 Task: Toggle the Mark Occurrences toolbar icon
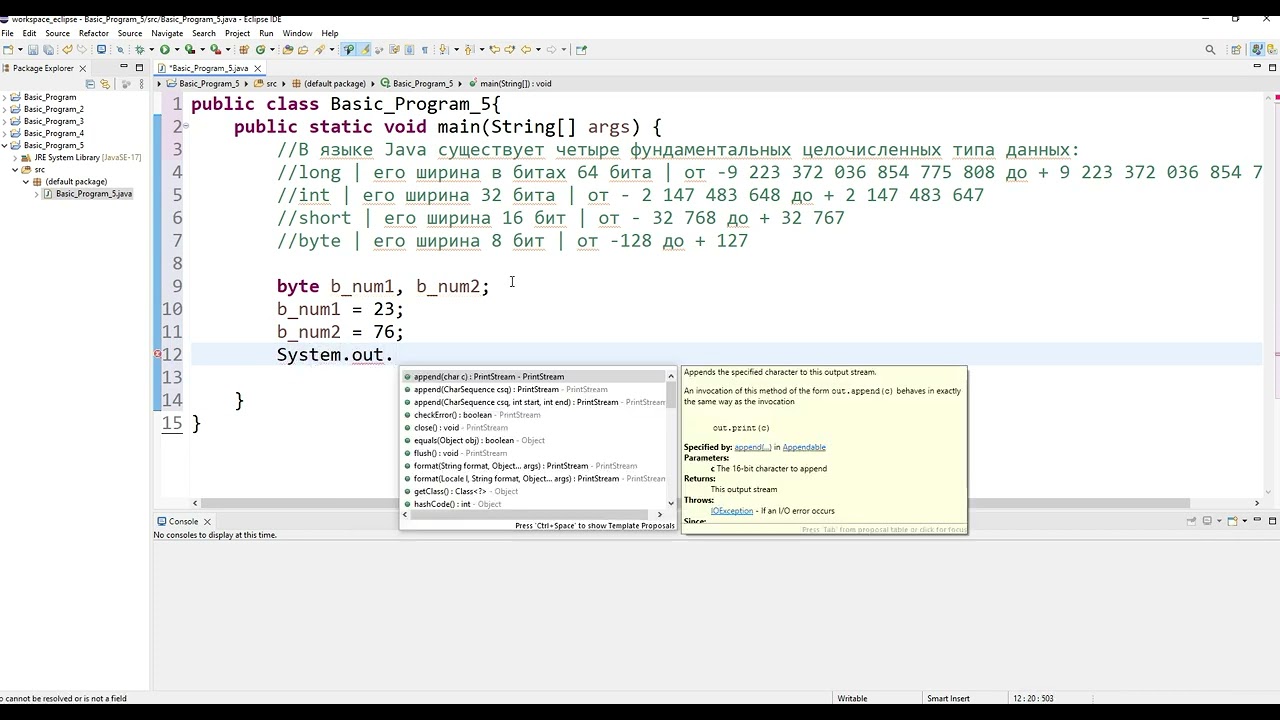pos(365,49)
